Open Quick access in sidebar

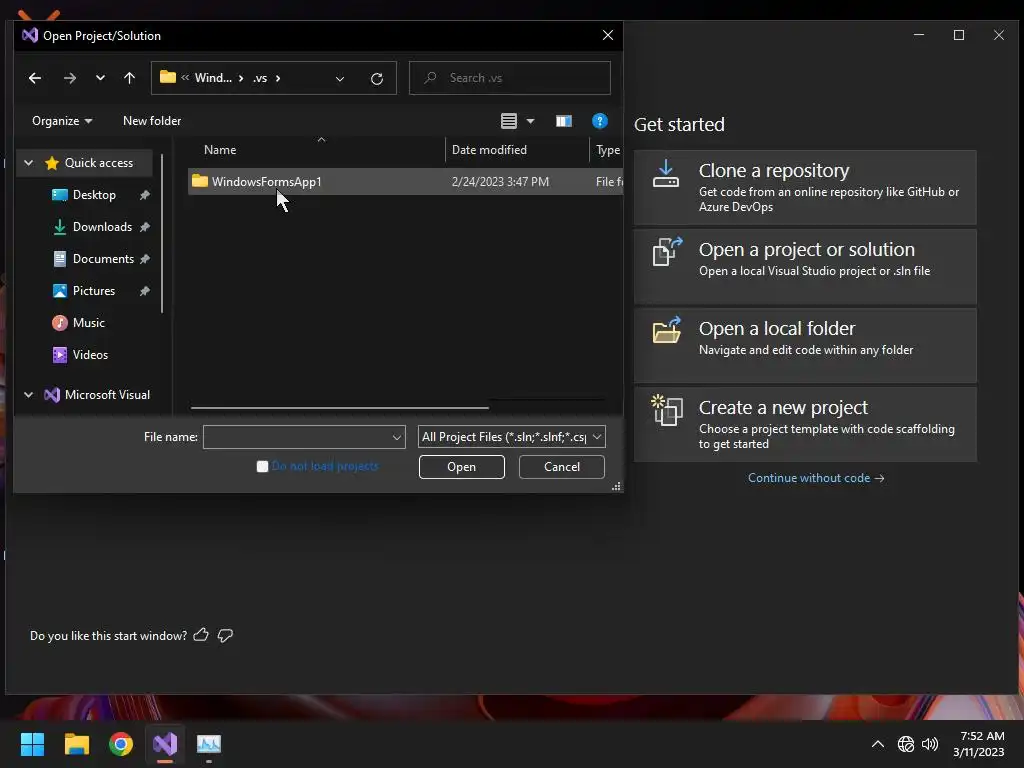[x=99, y=163]
